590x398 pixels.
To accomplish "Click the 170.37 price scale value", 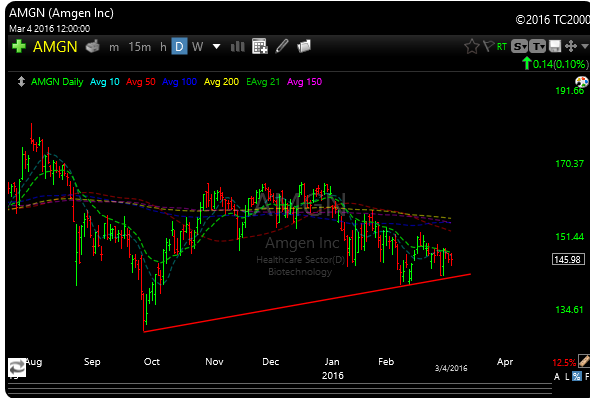I will click(x=570, y=164).
